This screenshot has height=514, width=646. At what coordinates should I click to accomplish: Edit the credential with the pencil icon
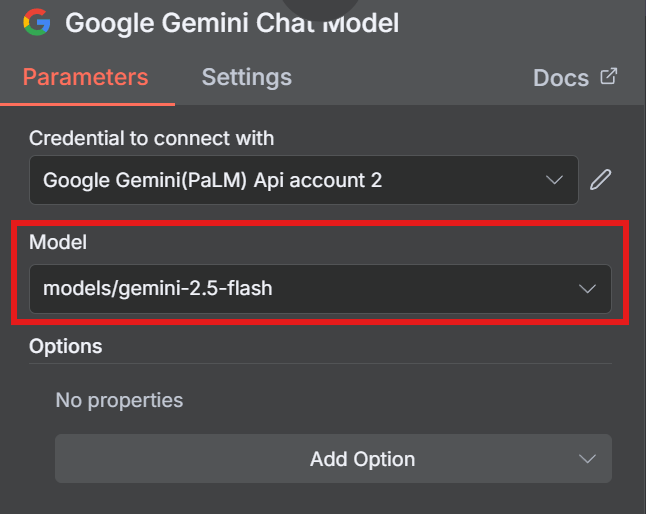tap(600, 180)
